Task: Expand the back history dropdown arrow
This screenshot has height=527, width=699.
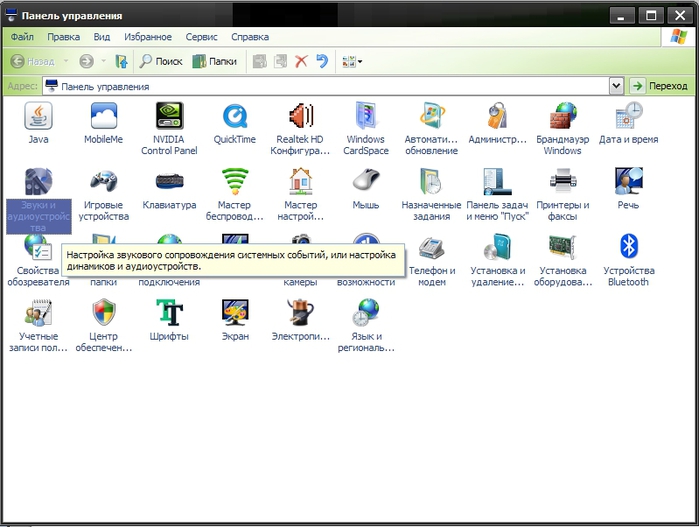Action: click(66, 61)
